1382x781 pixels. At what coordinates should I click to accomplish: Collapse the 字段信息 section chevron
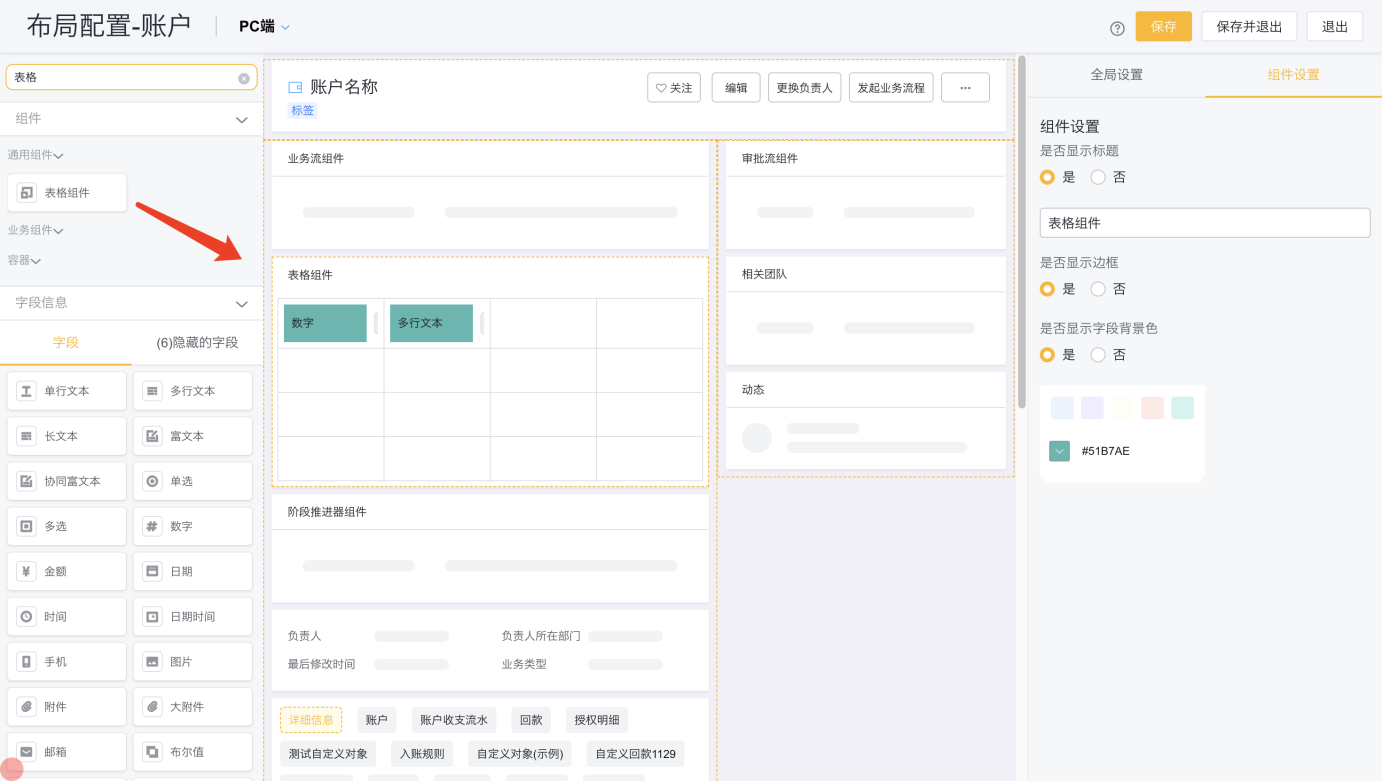point(241,304)
